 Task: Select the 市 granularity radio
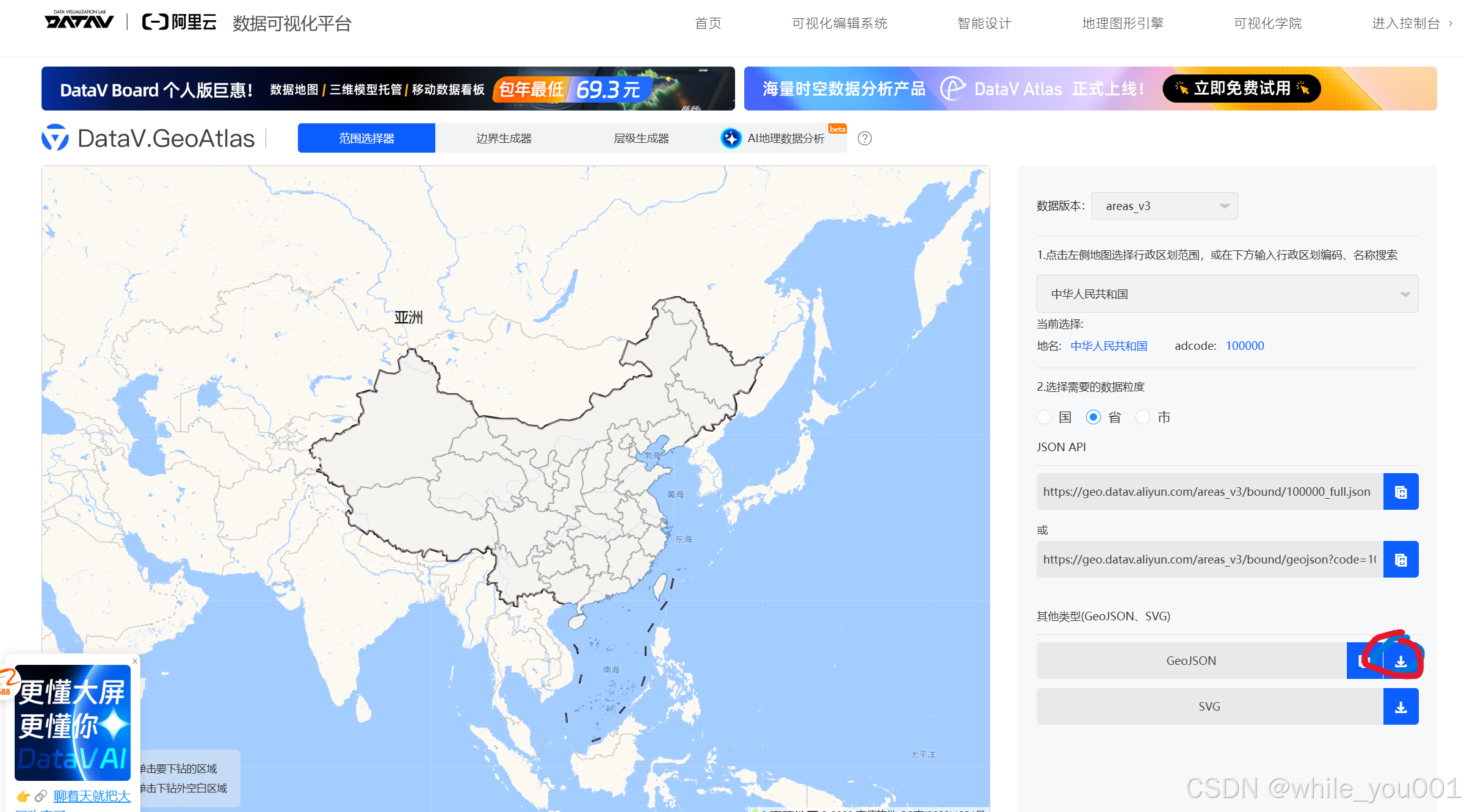(x=1142, y=417)
